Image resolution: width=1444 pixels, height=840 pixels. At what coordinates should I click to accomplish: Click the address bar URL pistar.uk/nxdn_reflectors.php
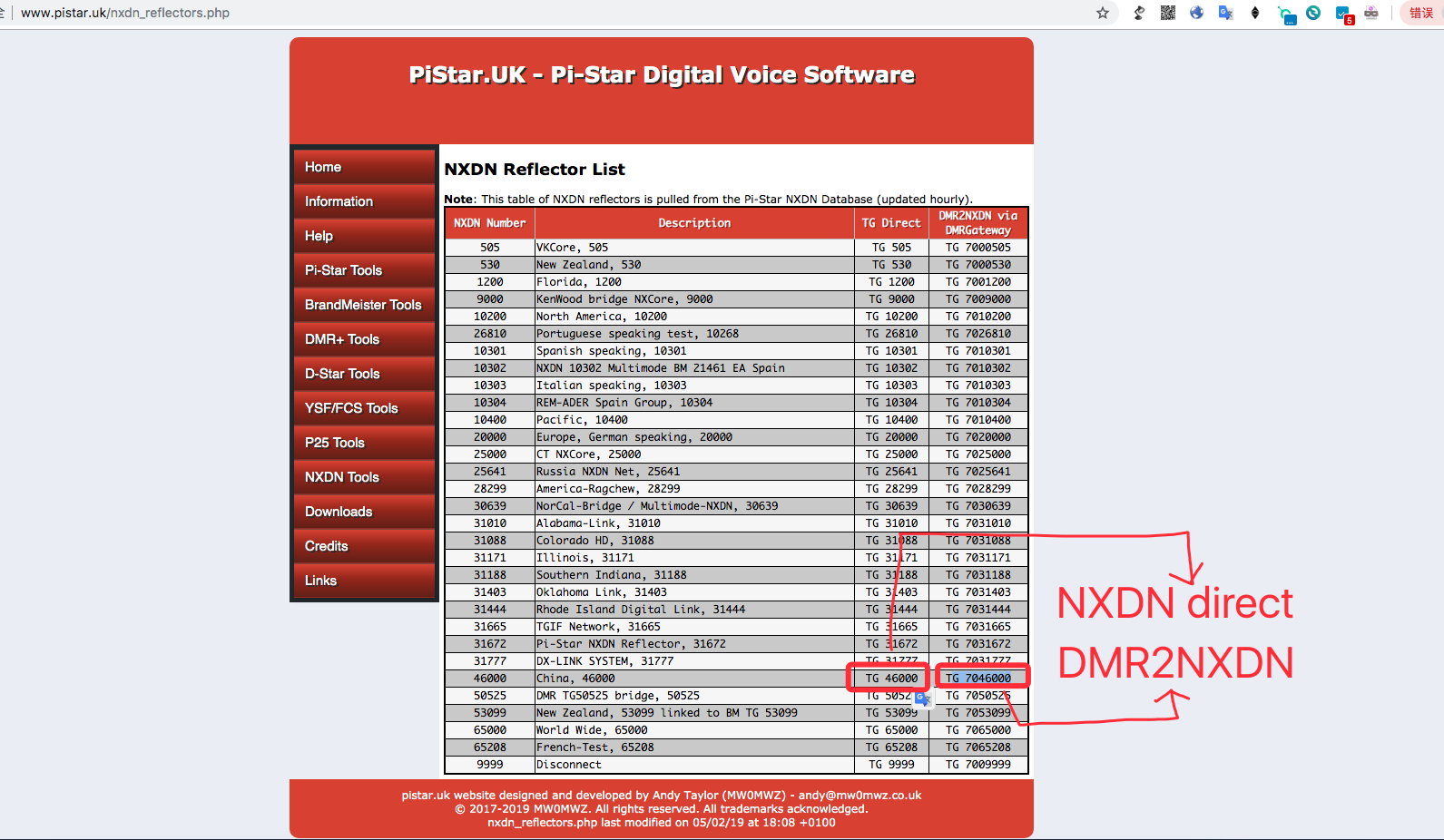tap(125, 13)
